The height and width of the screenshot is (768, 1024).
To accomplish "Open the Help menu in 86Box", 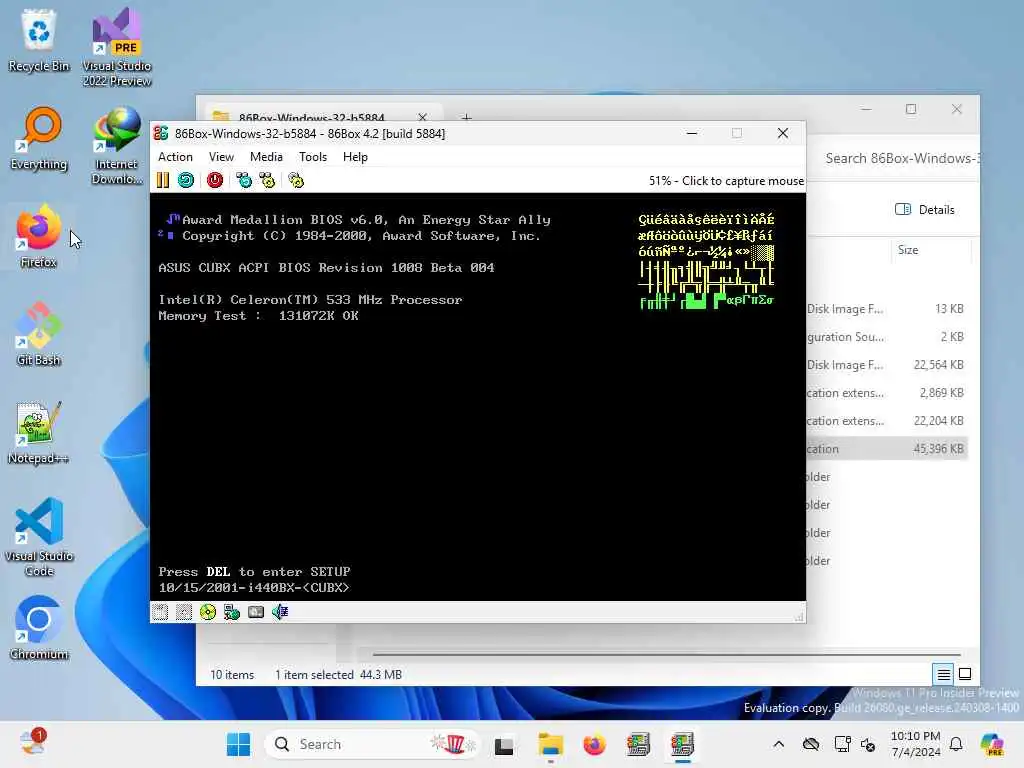I will [x=355, y=157].
